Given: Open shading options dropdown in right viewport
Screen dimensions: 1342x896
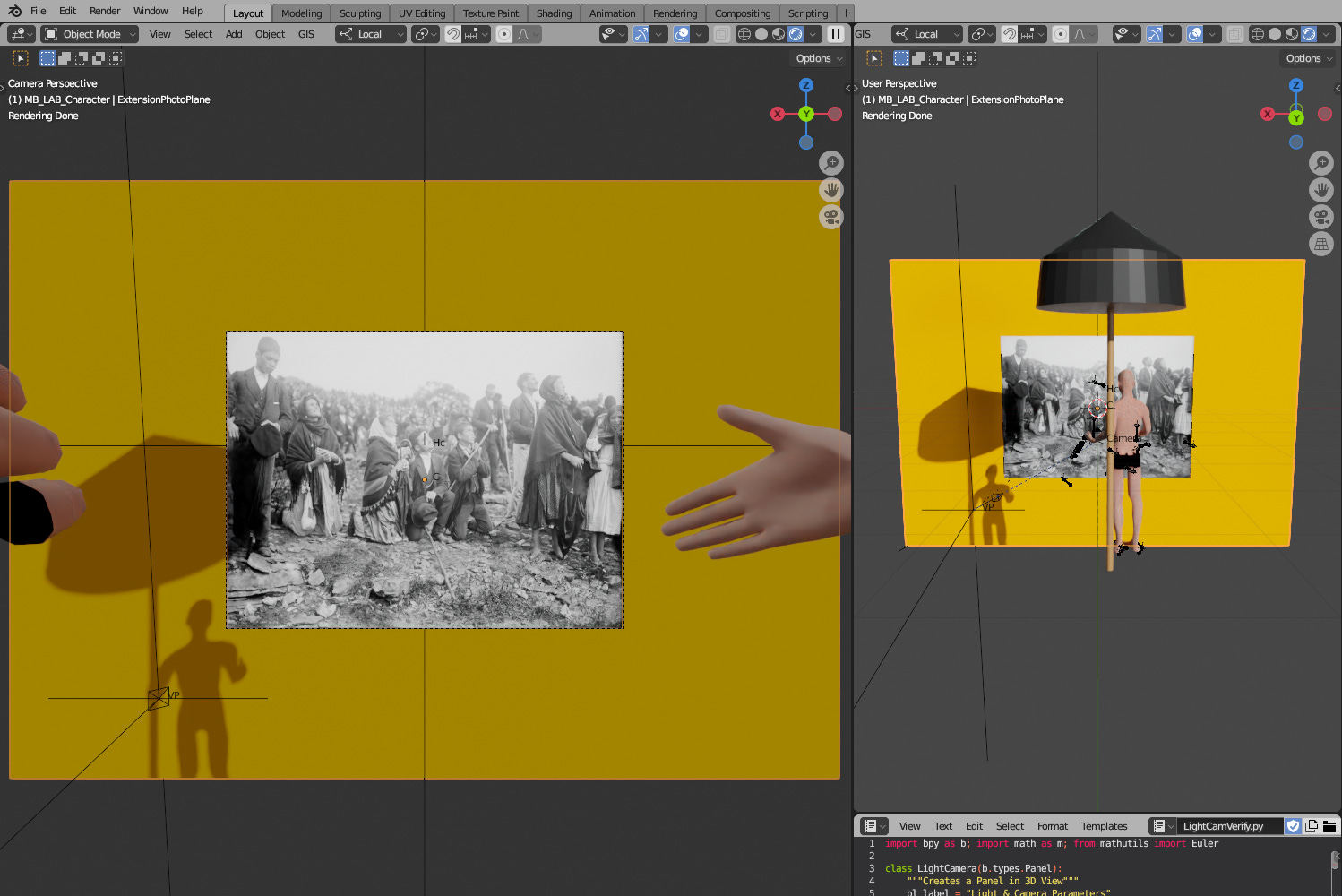Looking at the screenshot, I should pyautogui.click(x=1328, y=34).
